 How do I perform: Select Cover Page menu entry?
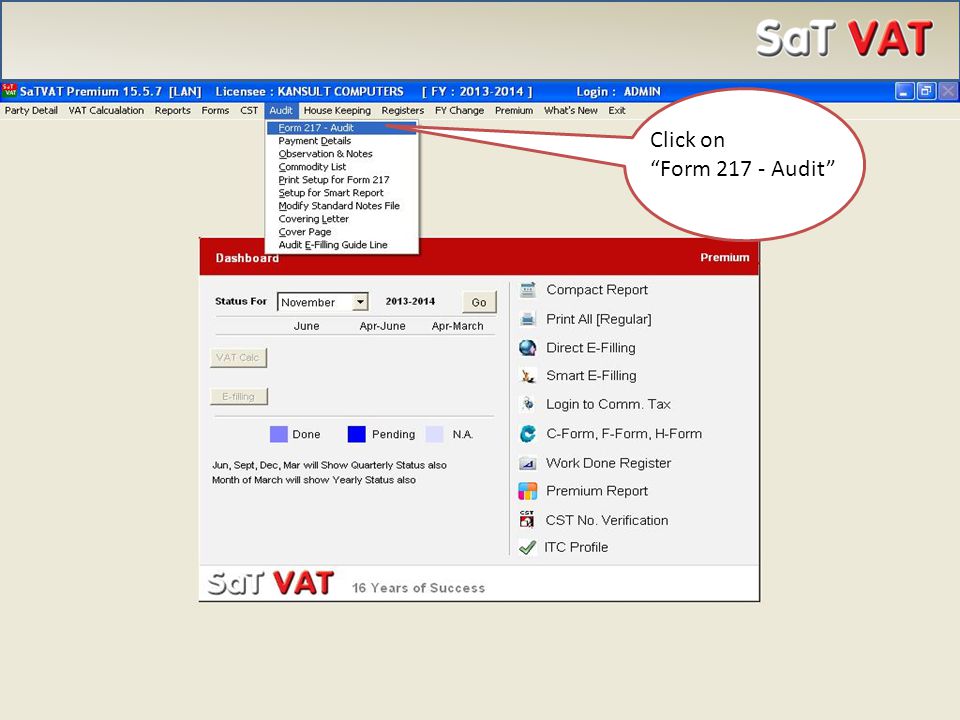pyautogui.click(x=342, y=232)
